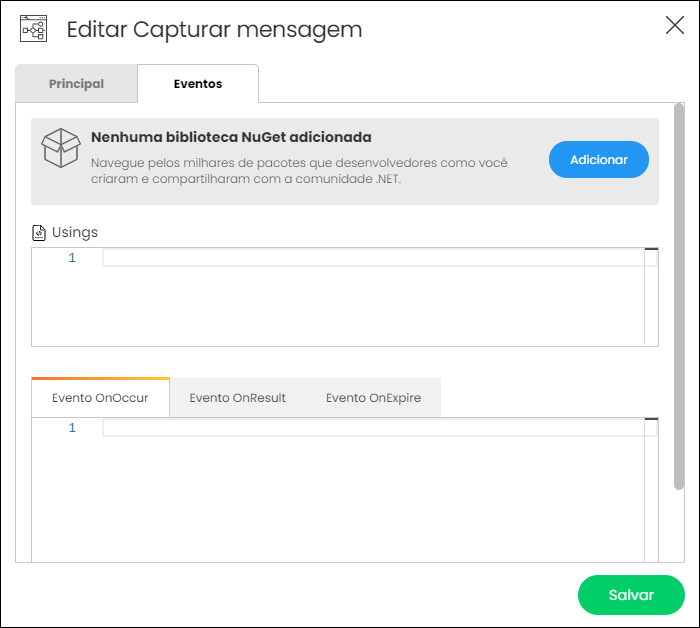700x628 pixels.
Task: Open the Evento OnOccur tab
Action: click(x=100, y=398)
